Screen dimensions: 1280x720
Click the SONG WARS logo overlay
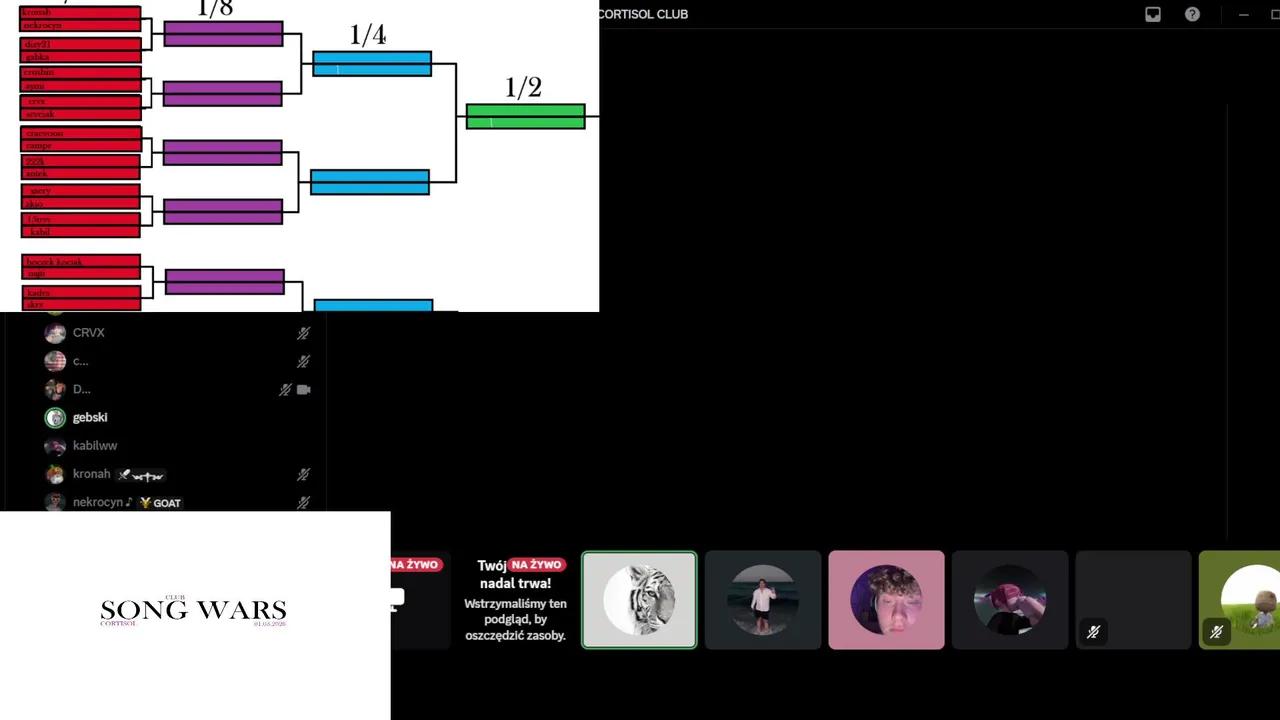pyautogui.click(x=194, y=611)
